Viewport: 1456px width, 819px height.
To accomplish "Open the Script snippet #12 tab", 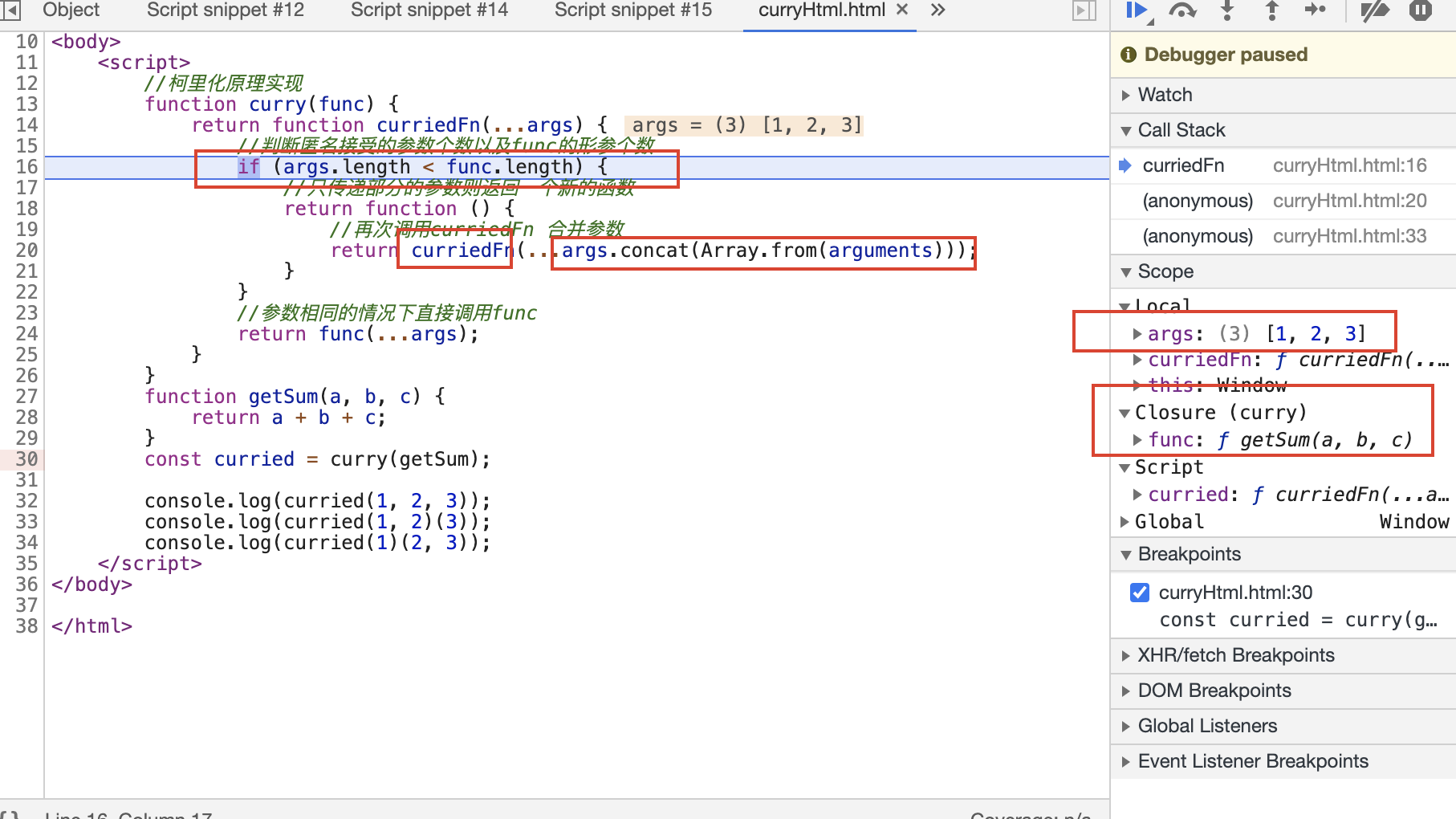I will tap(226, 10).
